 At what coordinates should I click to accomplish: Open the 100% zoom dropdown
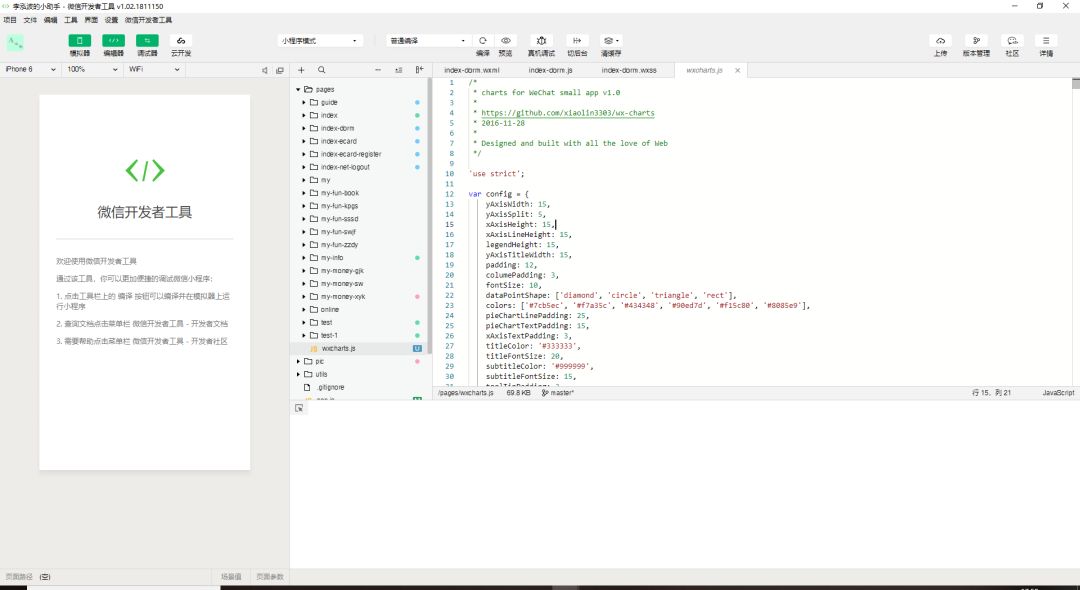tap(92, 70)
